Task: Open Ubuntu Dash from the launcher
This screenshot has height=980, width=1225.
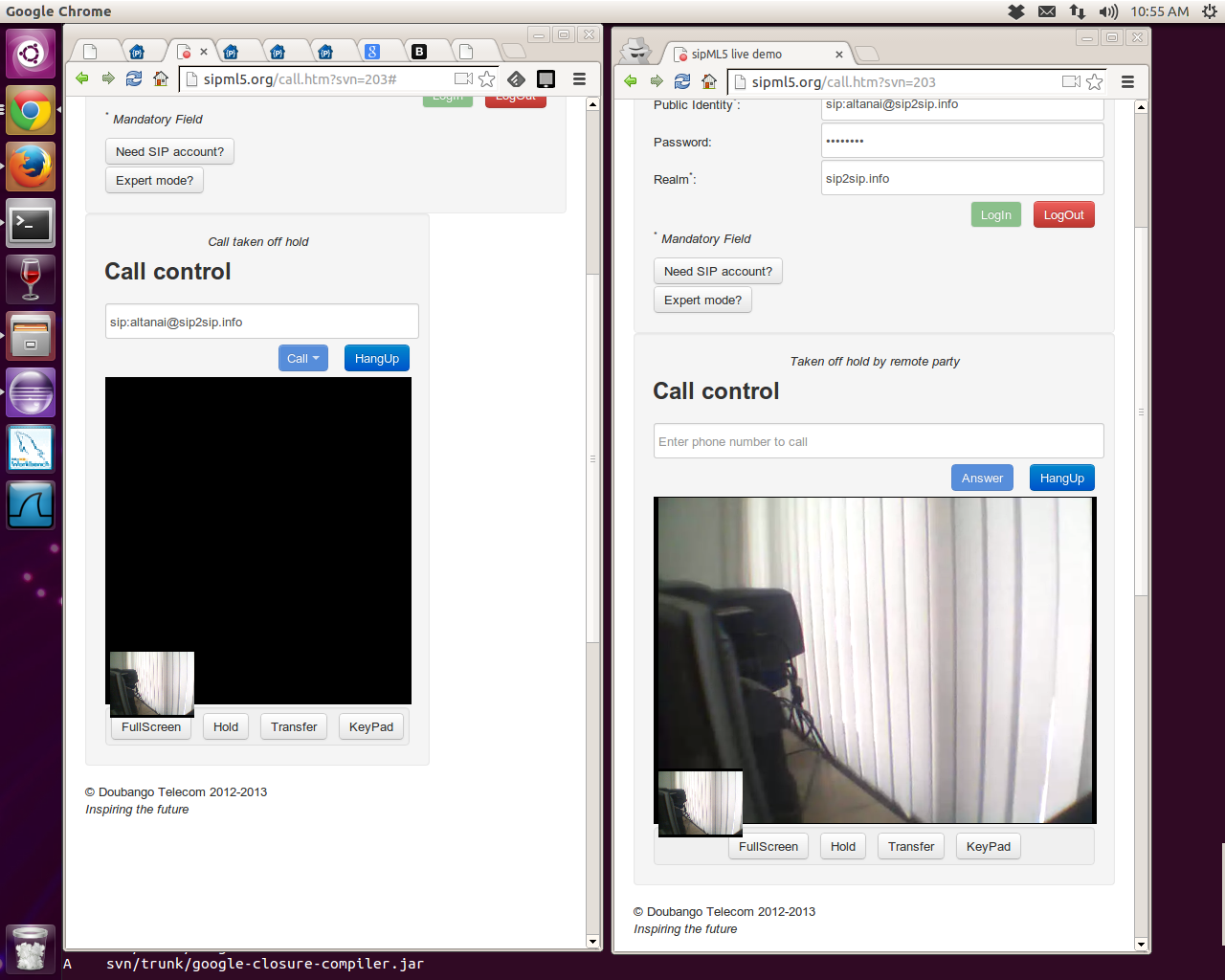Action: point(31,54)
